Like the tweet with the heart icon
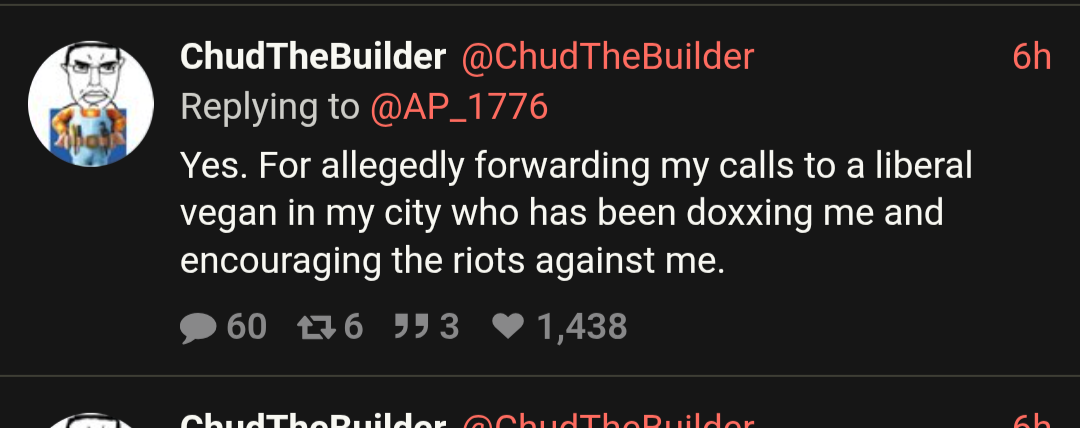The image size is (1080, 428). point(509,327)
